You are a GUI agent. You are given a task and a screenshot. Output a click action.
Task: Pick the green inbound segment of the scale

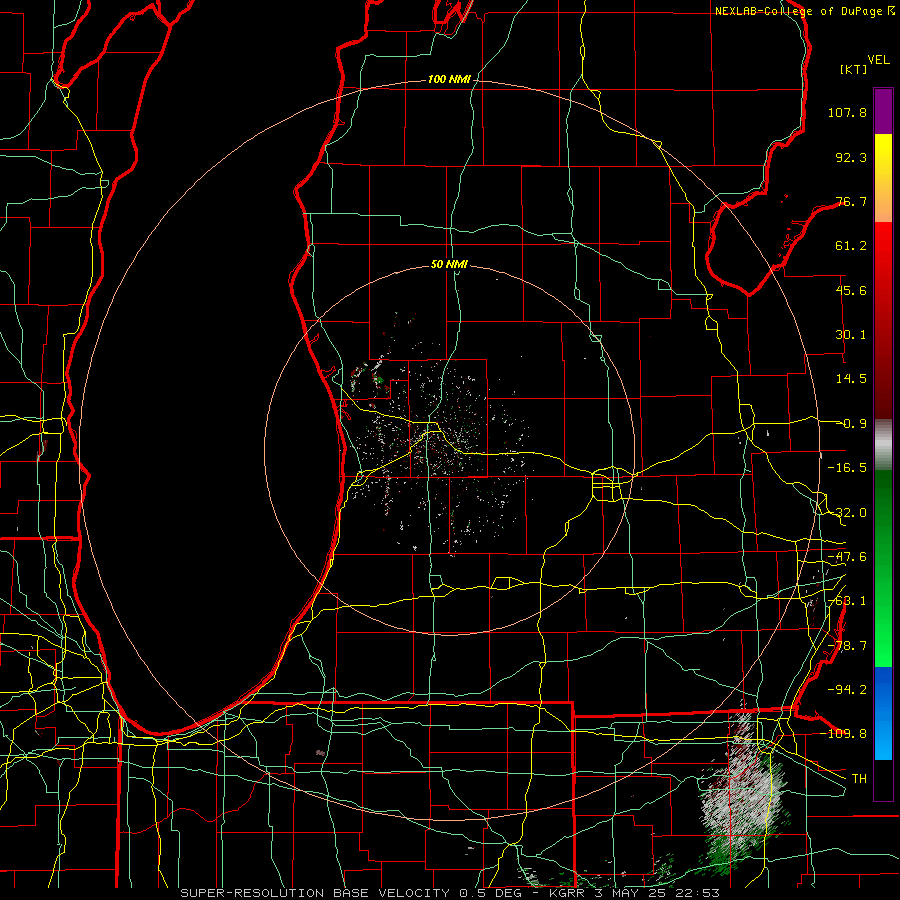(x=883, y=568)
